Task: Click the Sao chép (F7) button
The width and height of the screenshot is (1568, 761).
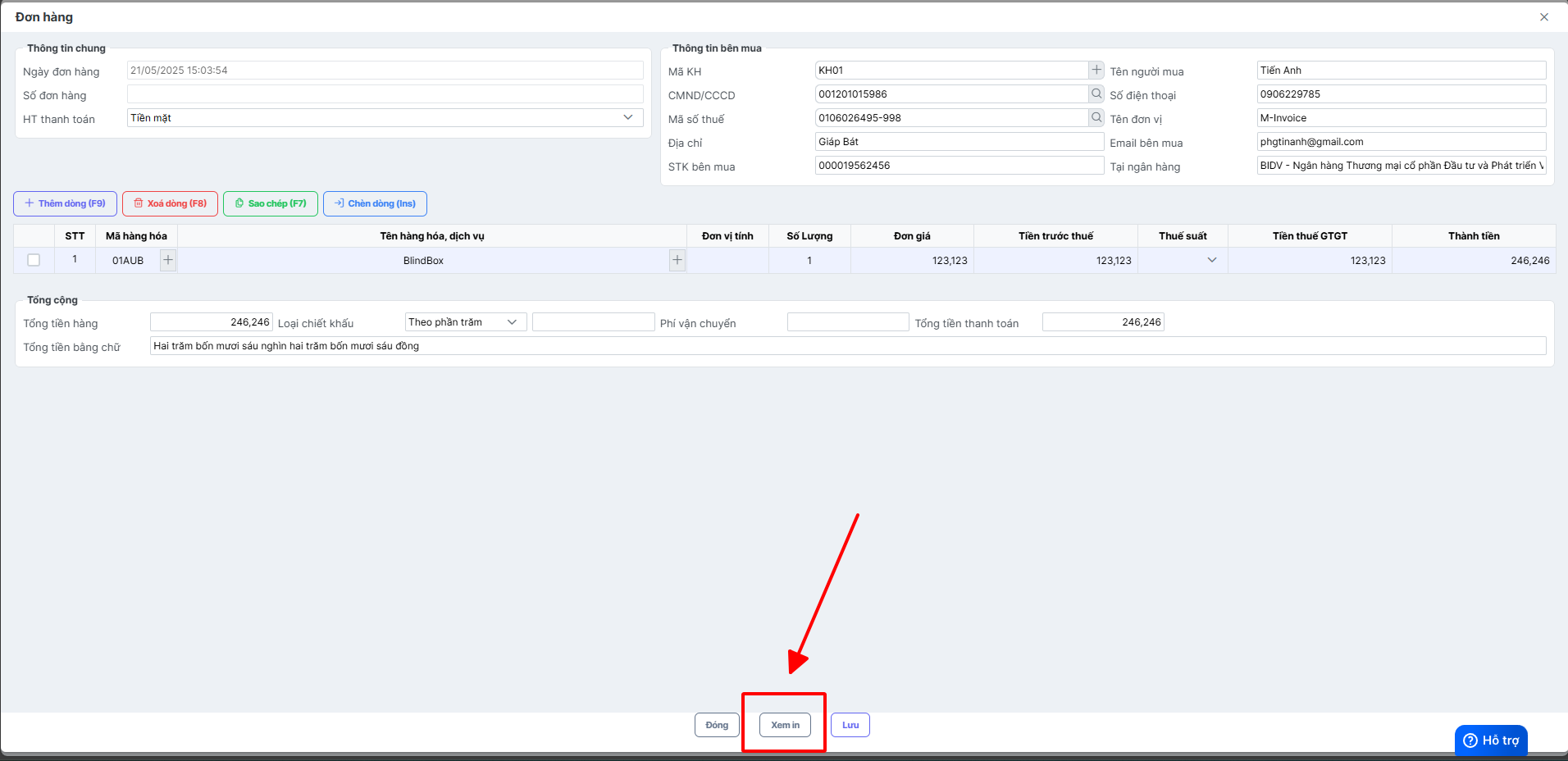Action: 271,203
